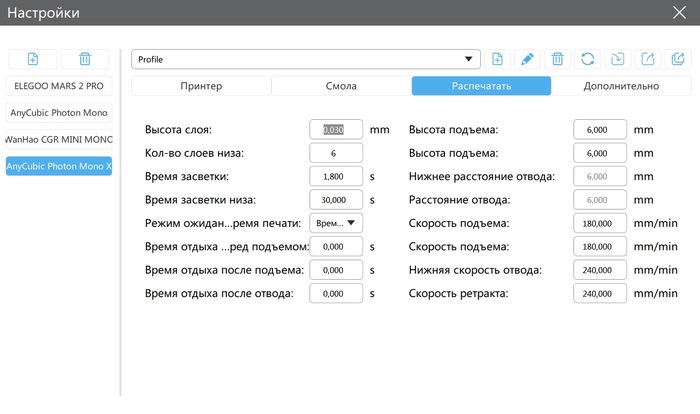Delete the profile using the trash icon in the profile toolbar

click(x=558, y=60)
